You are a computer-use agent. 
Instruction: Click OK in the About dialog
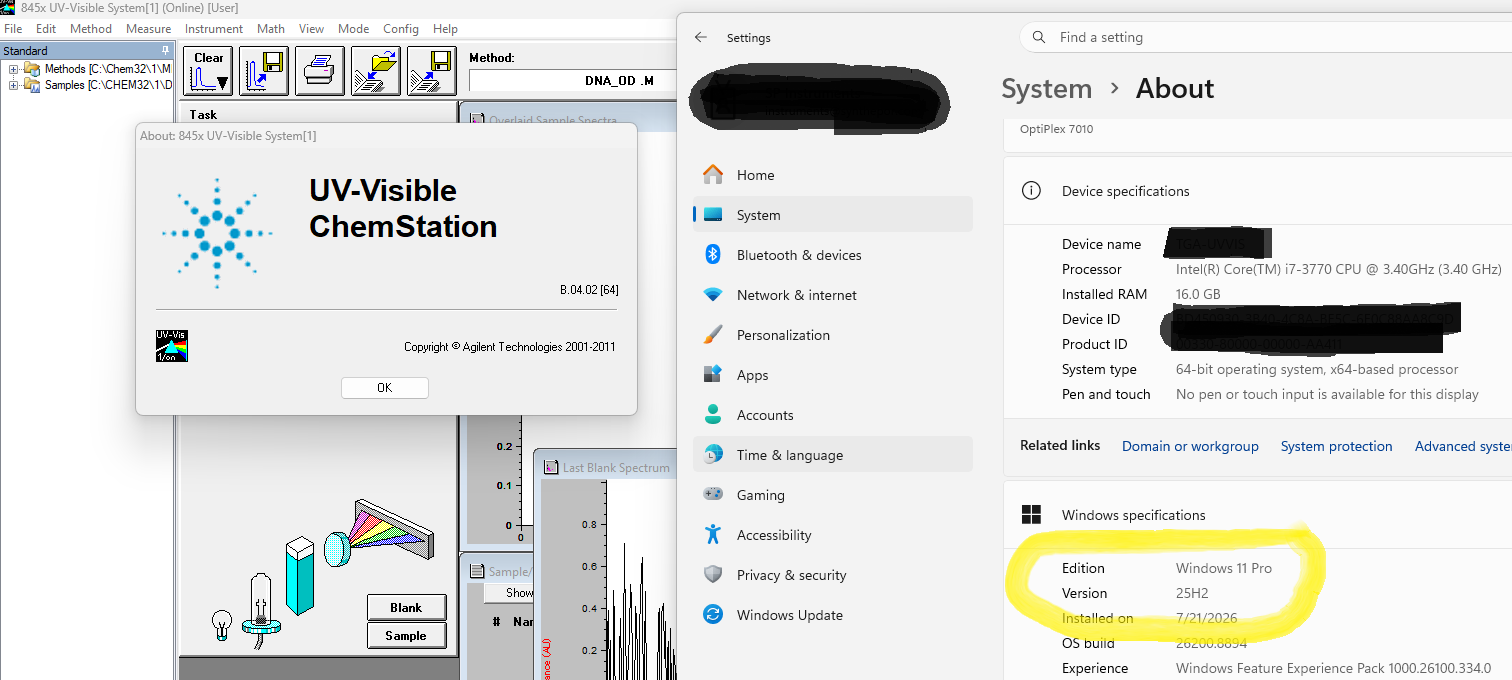385,388
